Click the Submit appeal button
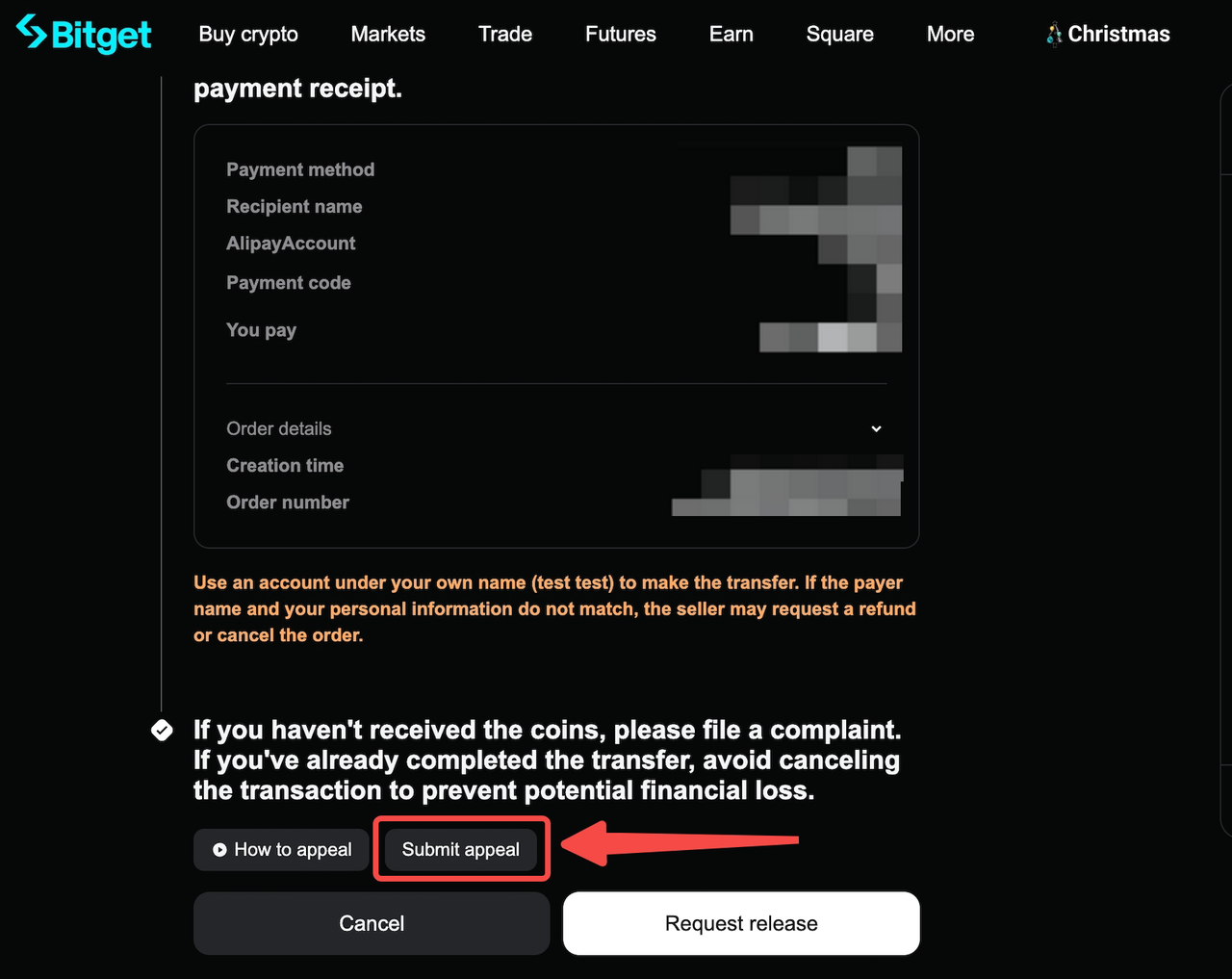Screen dimensions: 1232x979 coord(461,850)
